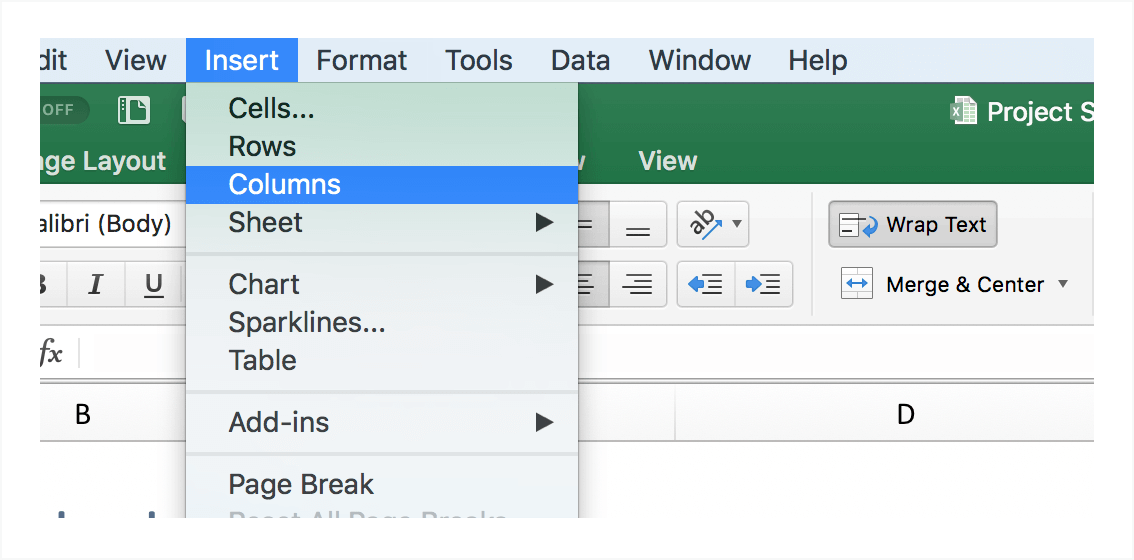Expand the Sheet submenu

543,222
